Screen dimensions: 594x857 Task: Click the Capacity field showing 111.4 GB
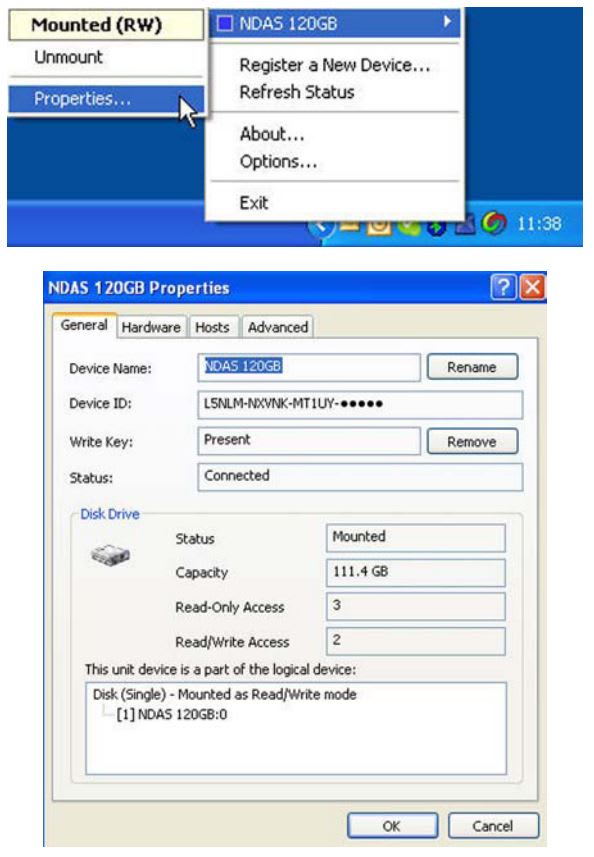pyautogui.click(x=416, y=572)
